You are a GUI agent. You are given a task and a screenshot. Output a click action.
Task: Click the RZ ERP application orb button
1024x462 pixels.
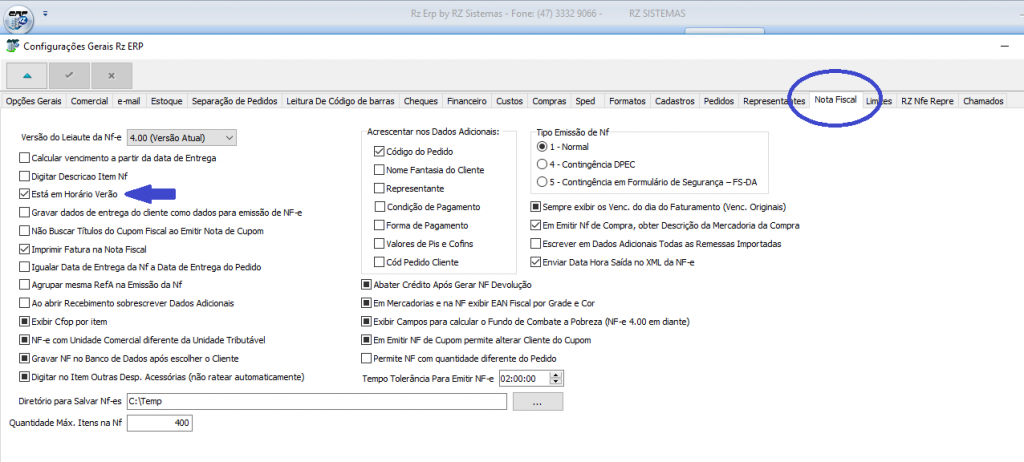[18, 17]
